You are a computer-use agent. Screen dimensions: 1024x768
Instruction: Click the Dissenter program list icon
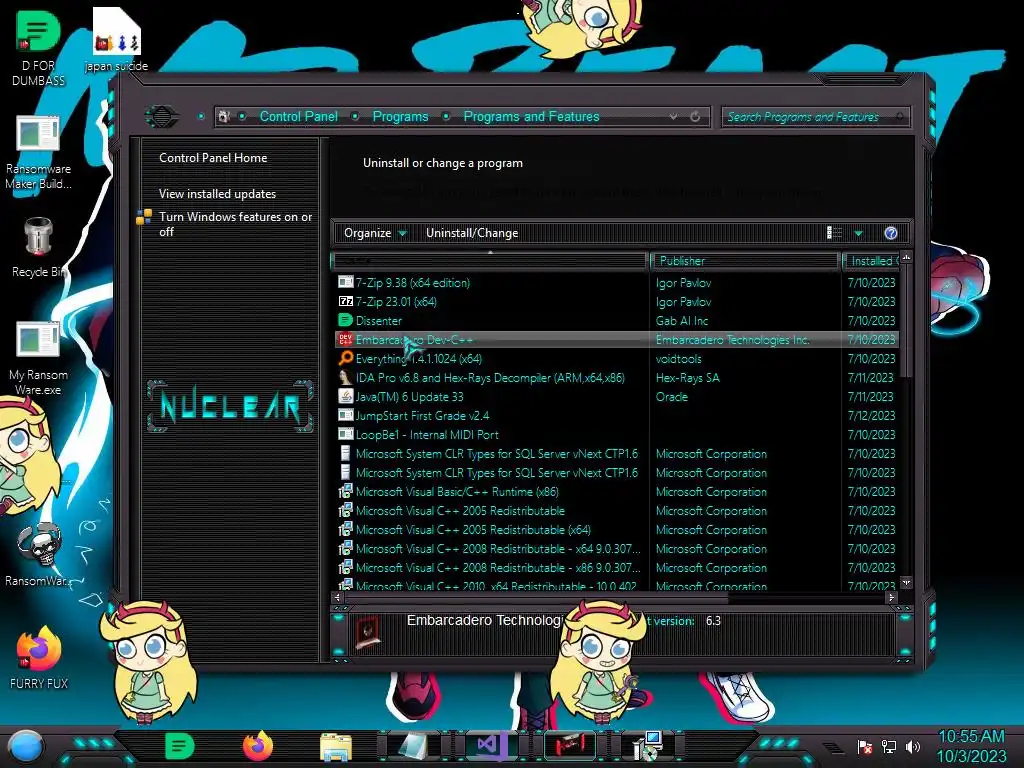(345, 320)
